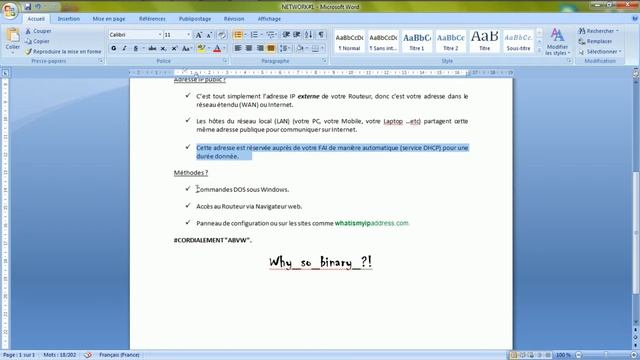
Task: Toggle the bullet list button
Action: click(238, 35)
